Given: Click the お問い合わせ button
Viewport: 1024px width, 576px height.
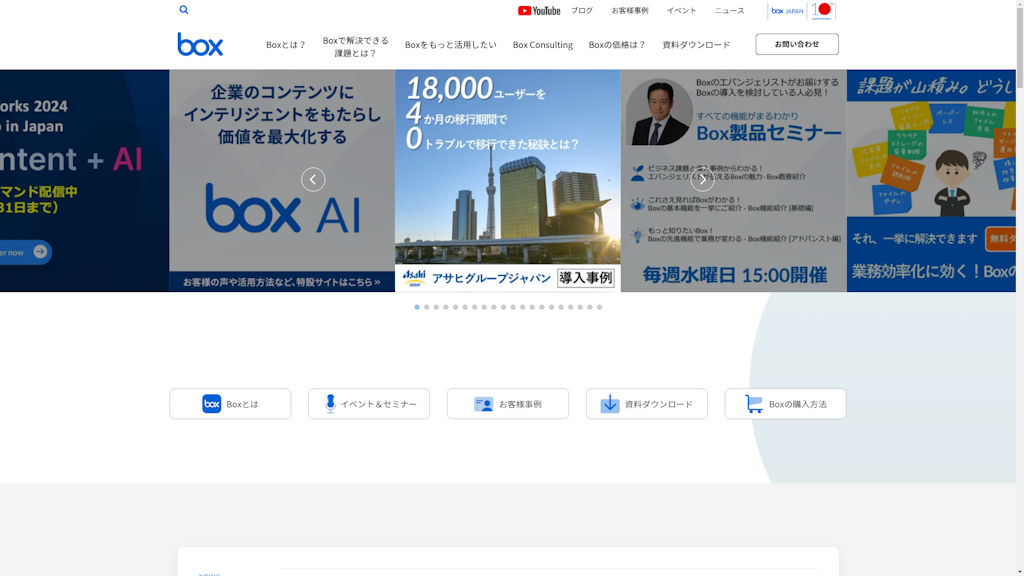Looking at the screenshot, I should tap(796, 44).
